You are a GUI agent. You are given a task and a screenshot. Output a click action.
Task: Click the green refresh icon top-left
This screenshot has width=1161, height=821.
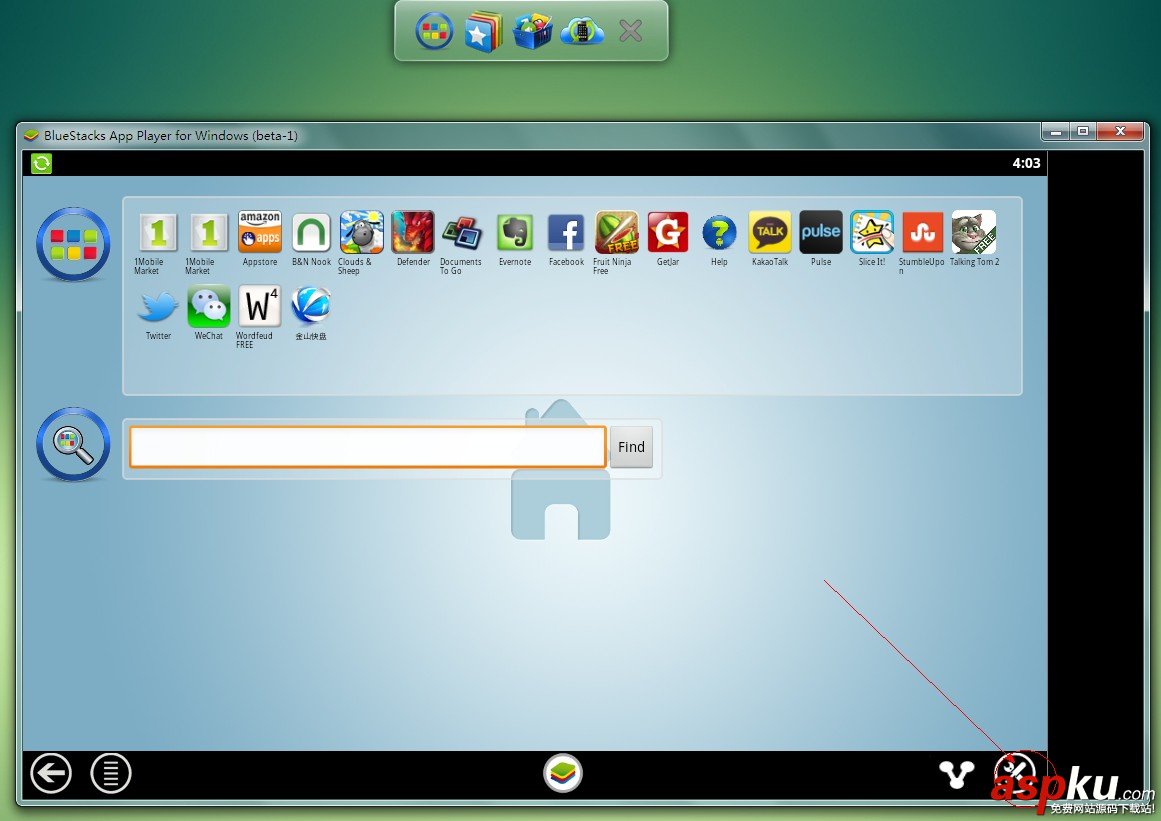coord(41,163)
